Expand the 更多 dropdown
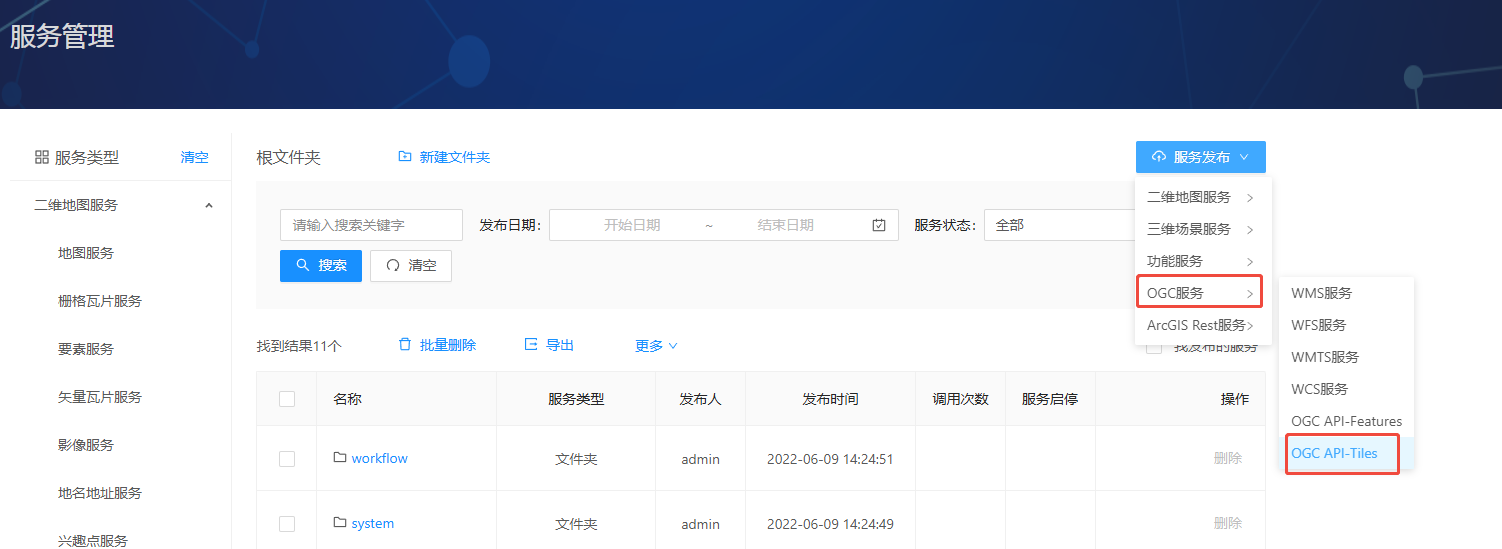 point(656,346)
